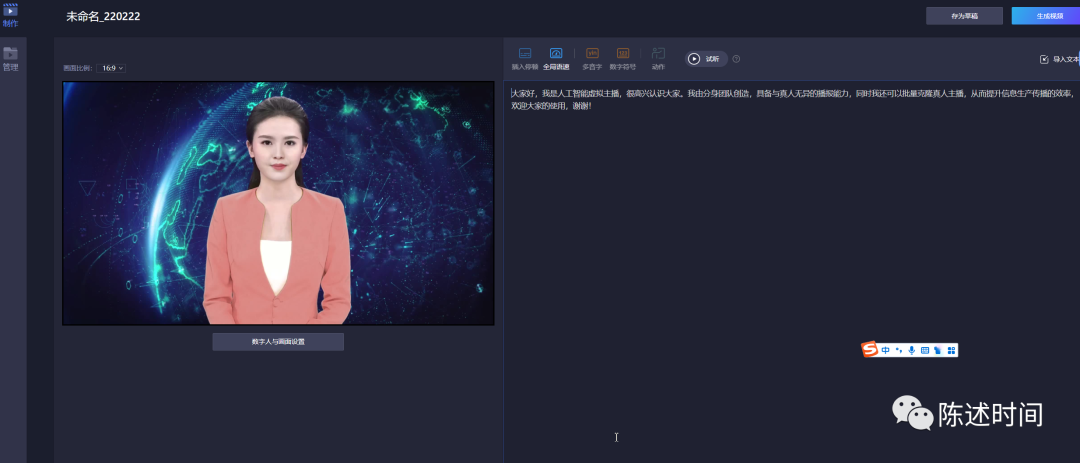Click the 数字符号 number symbol tool
The width and height of the screenshot is (1080, 463).
pyautogui.click(x=623, y=59)
